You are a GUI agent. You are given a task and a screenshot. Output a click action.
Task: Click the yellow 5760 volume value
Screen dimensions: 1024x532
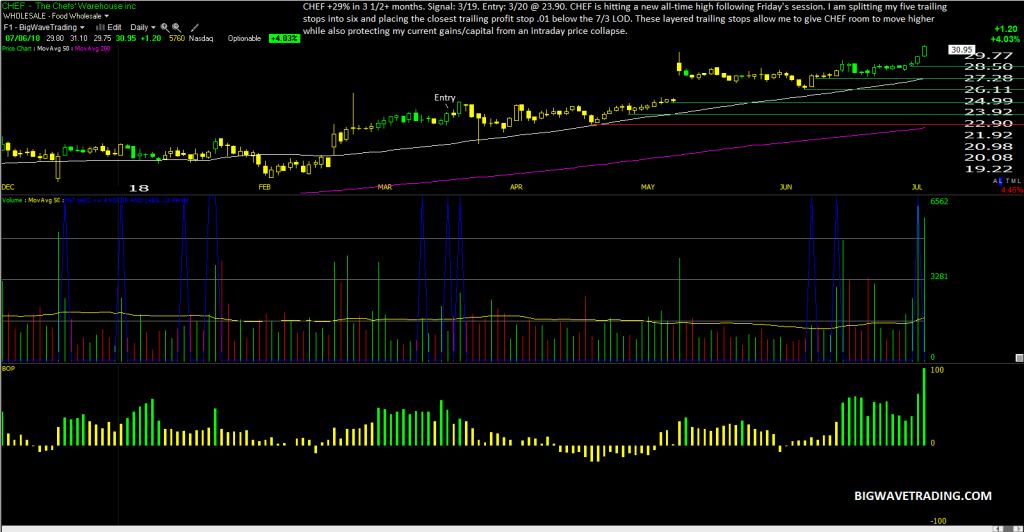pyautogui.click(x=177, y=39)
